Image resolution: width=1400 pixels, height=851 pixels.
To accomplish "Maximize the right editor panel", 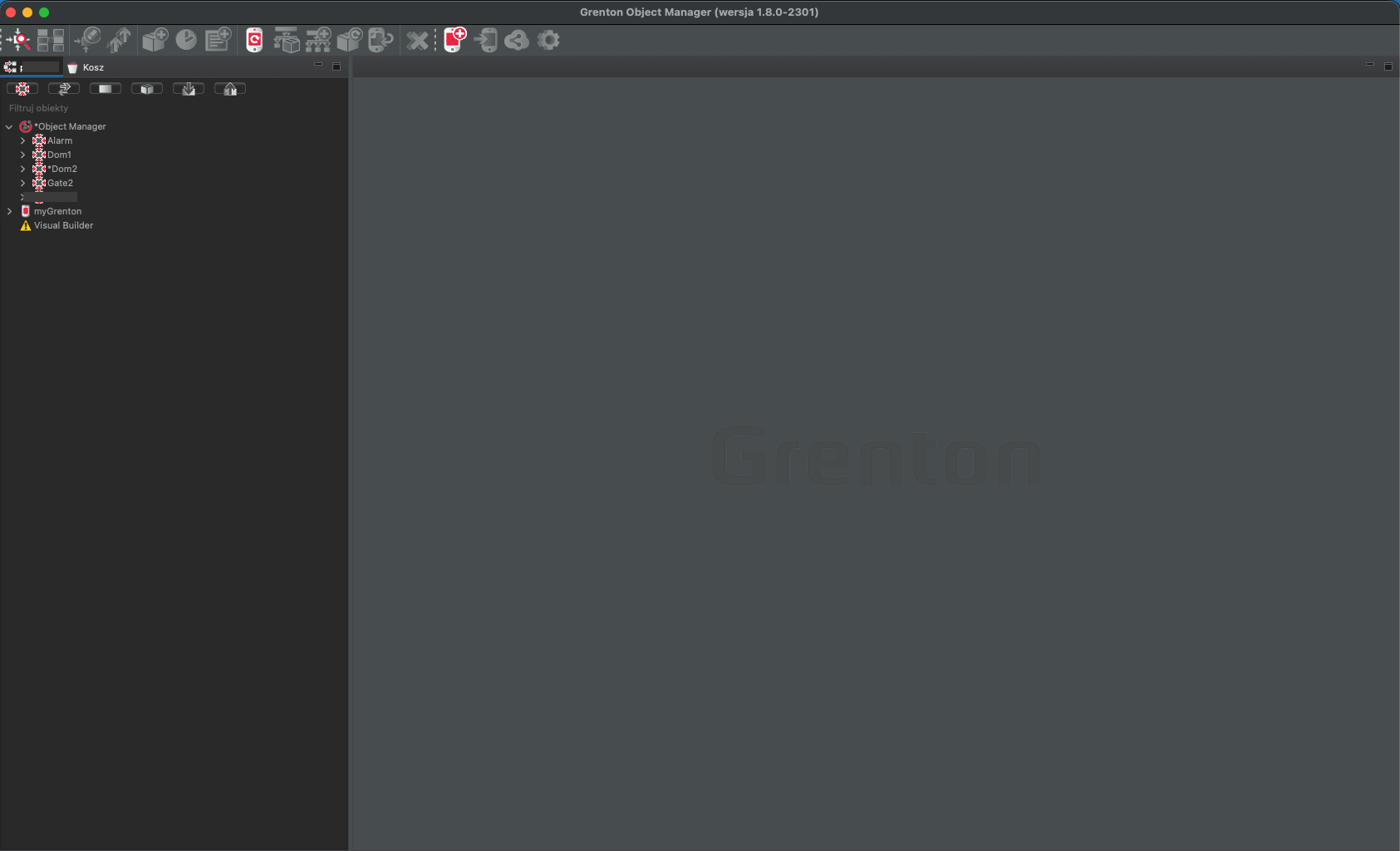I will [x=1388, y=66].
